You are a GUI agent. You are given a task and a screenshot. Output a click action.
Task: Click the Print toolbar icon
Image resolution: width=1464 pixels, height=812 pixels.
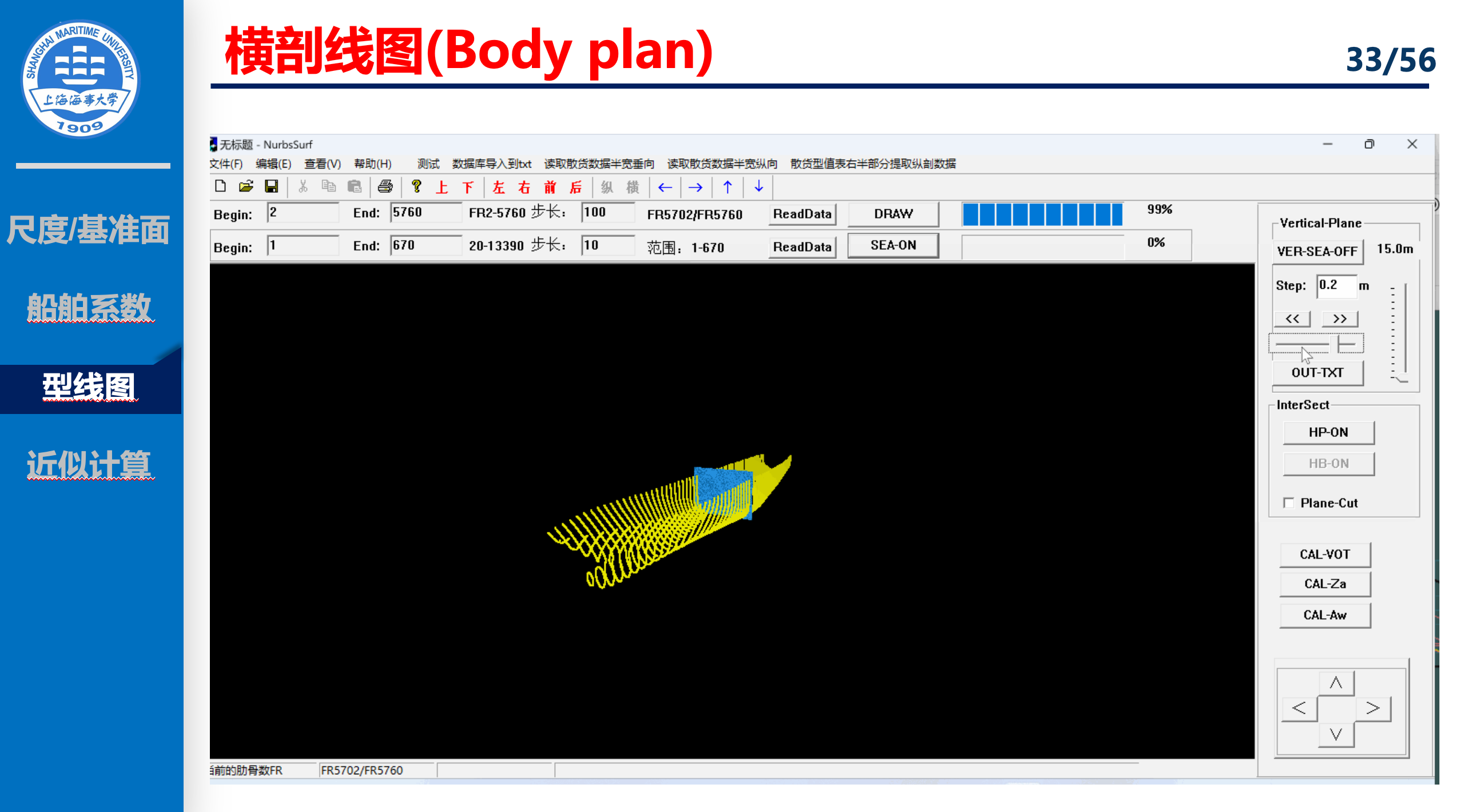click(385, 186)
